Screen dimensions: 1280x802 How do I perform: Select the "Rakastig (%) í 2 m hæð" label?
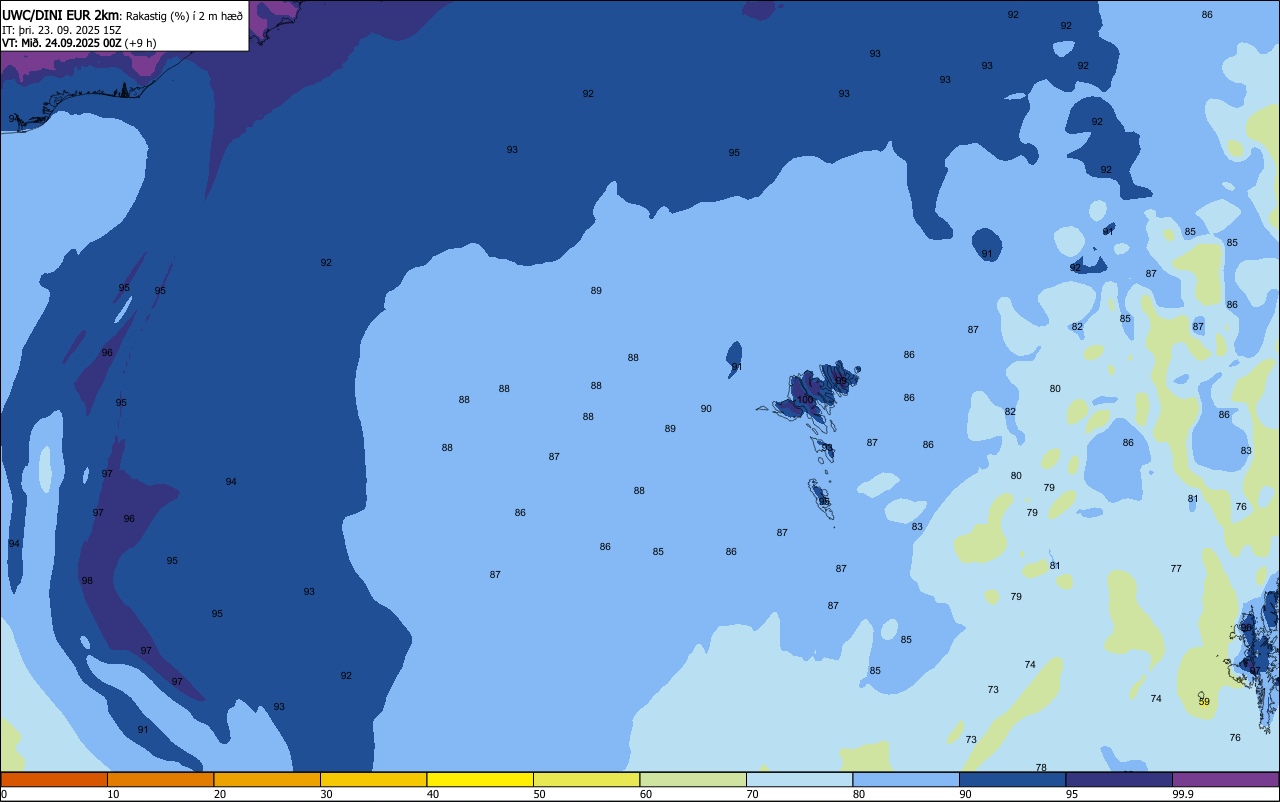coord(184,16)
